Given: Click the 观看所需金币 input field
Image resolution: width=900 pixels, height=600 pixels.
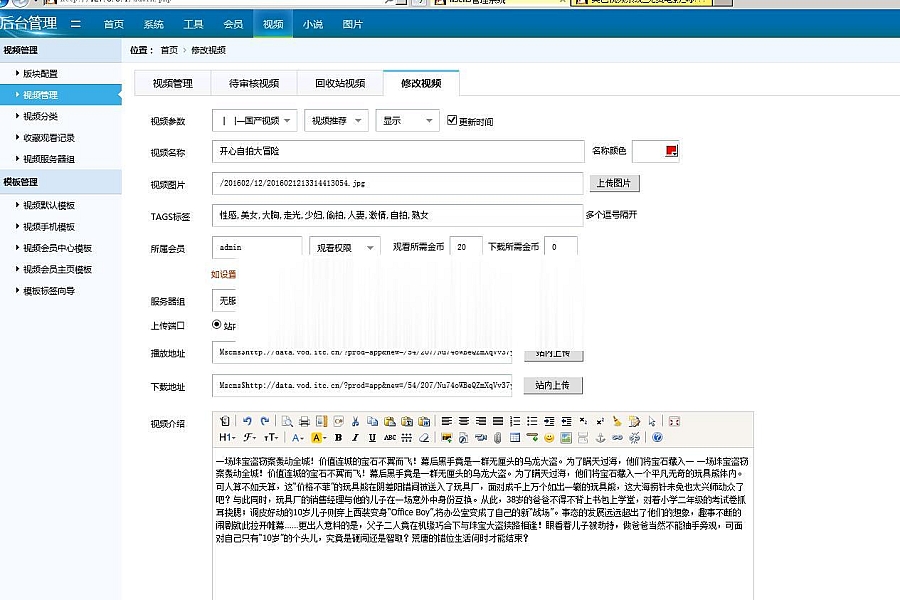Looking at the screenshot, I should pos(465,247).
